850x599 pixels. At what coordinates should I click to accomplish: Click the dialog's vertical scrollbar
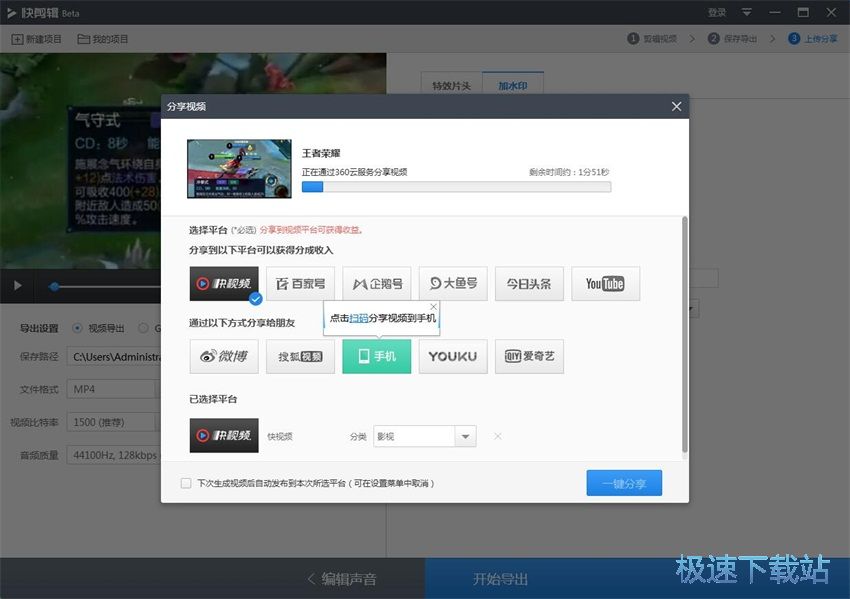[x=685, y=334]
